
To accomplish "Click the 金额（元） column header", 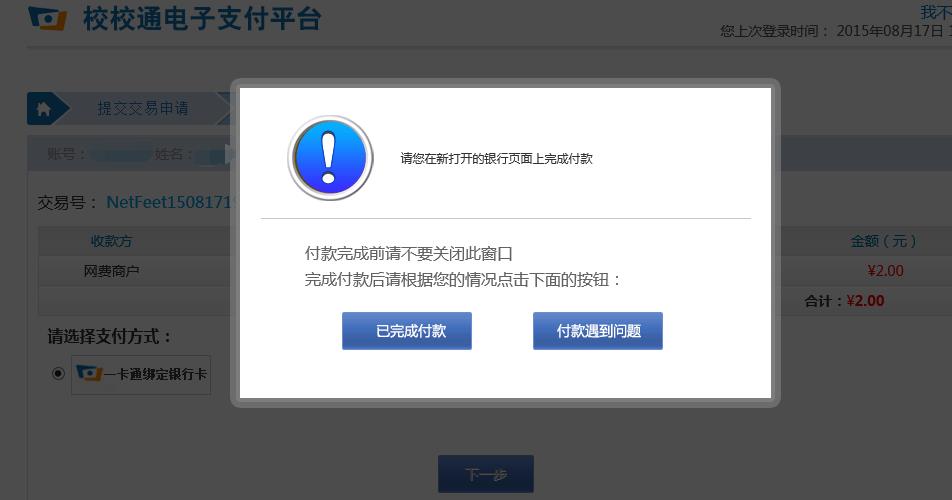I will tap(883, 241).
